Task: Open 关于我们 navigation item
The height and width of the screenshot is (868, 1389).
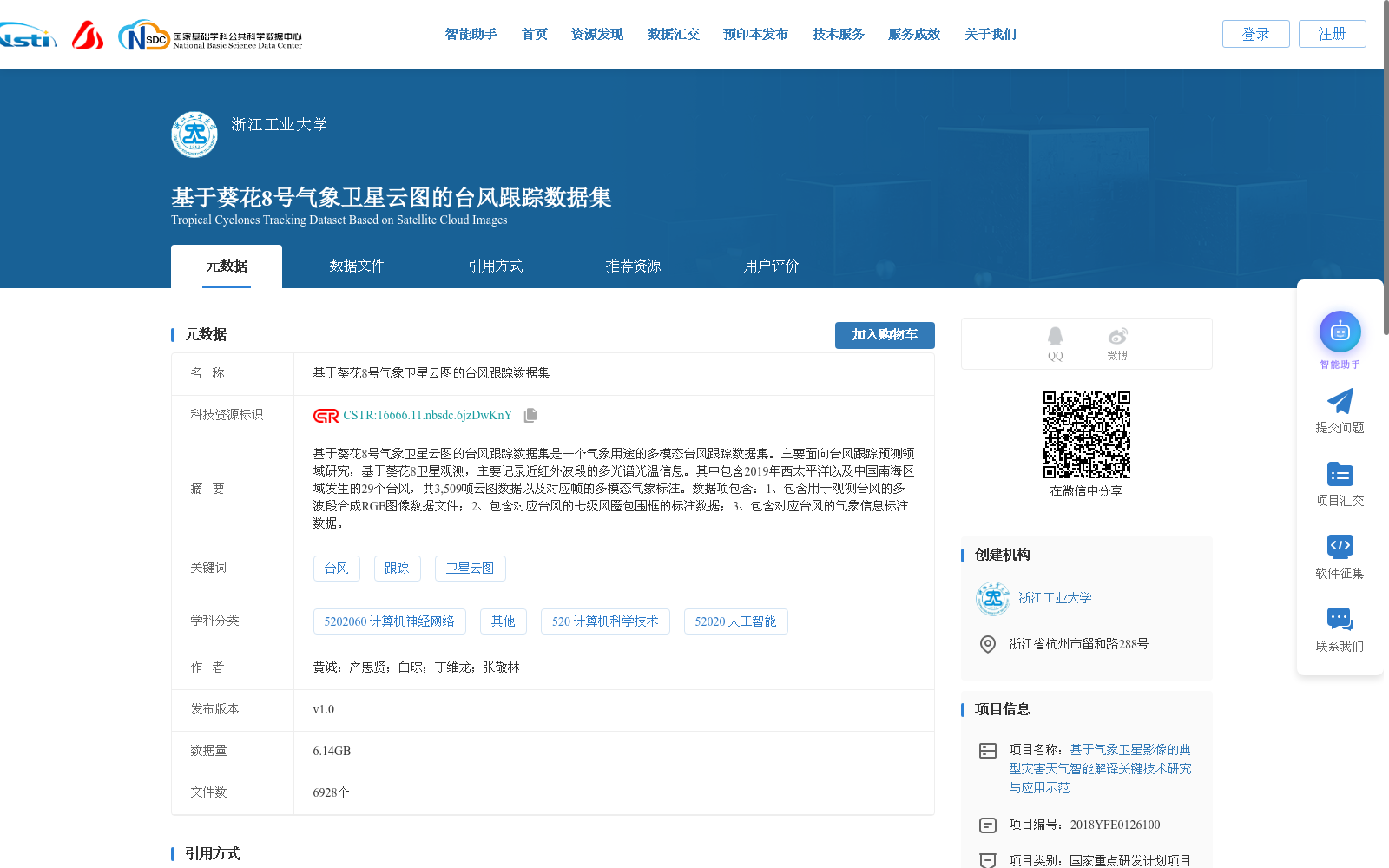Action: [991, 35]
